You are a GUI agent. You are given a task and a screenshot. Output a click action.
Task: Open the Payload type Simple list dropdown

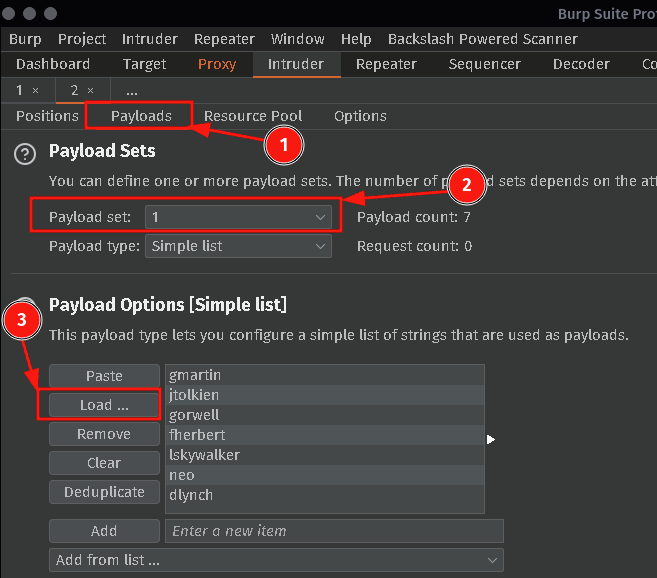(238, 245)
